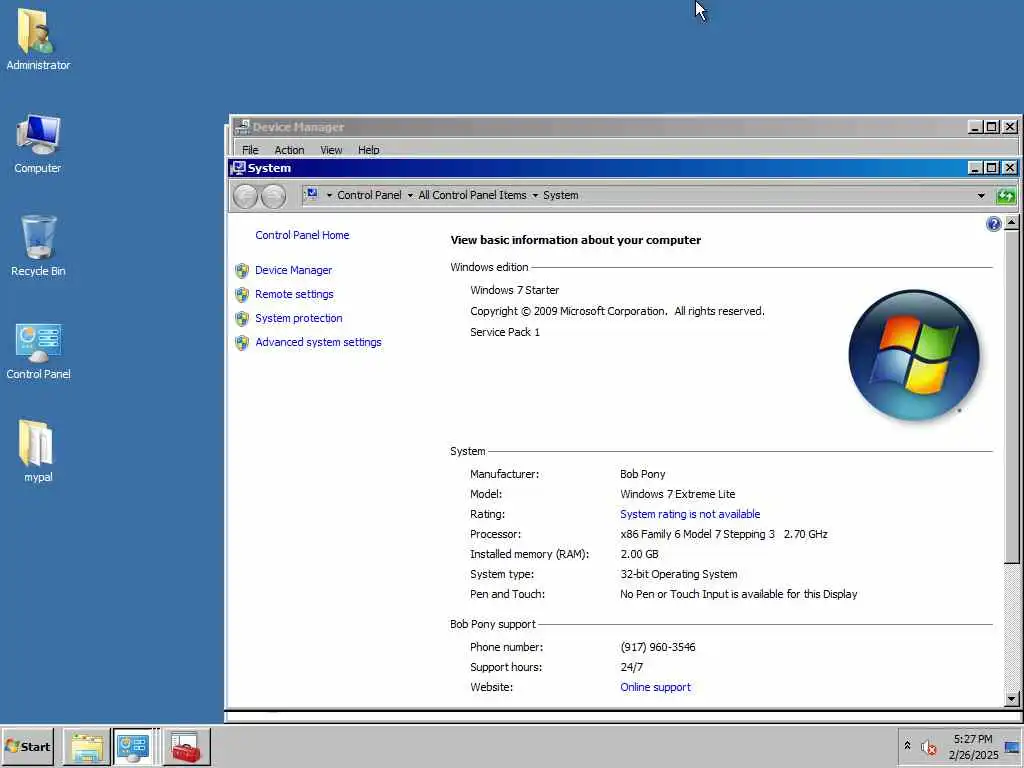Open the help question mark icon
1024x768 pixels.
(993, 224)
